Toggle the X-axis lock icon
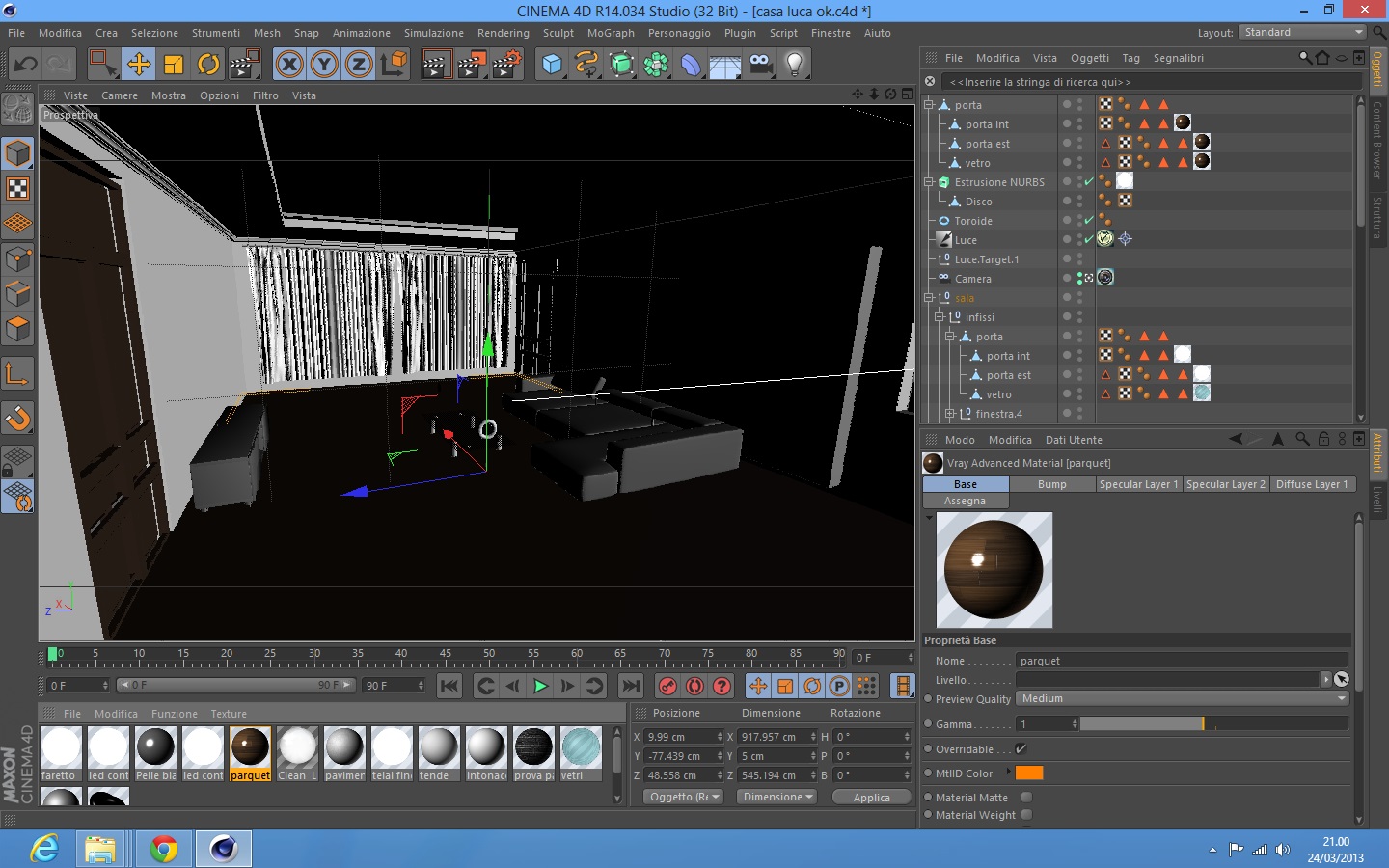Screen dimensions: 1389x868 coord(288,65)
